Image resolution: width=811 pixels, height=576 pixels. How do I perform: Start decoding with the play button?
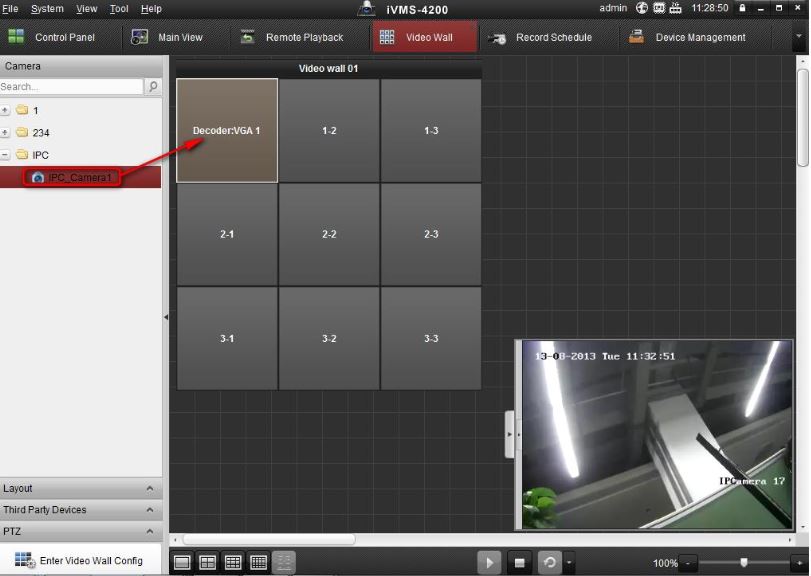pos(489,562)
